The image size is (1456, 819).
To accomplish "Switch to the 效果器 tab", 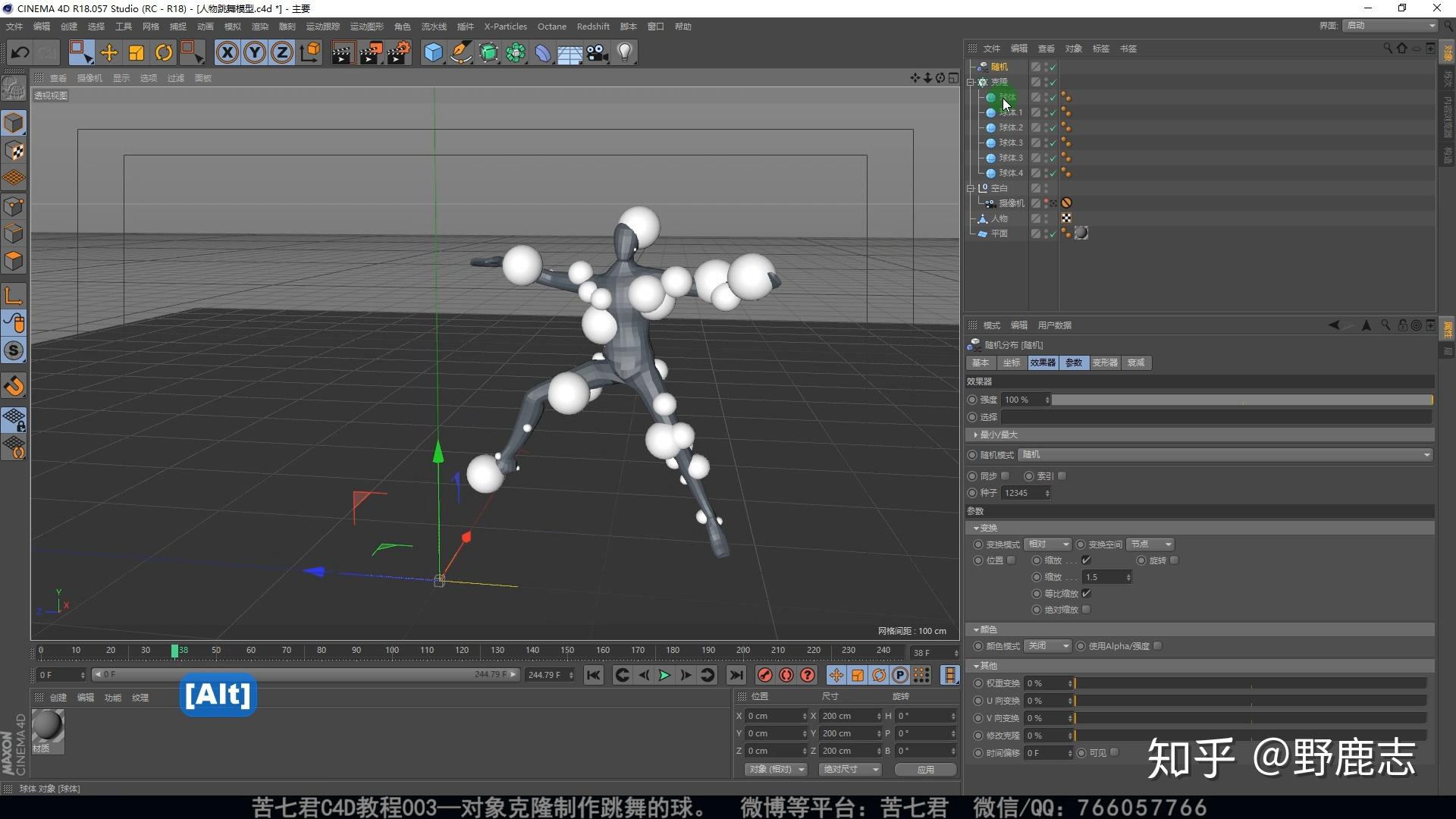I will (x=1043, y=362).
